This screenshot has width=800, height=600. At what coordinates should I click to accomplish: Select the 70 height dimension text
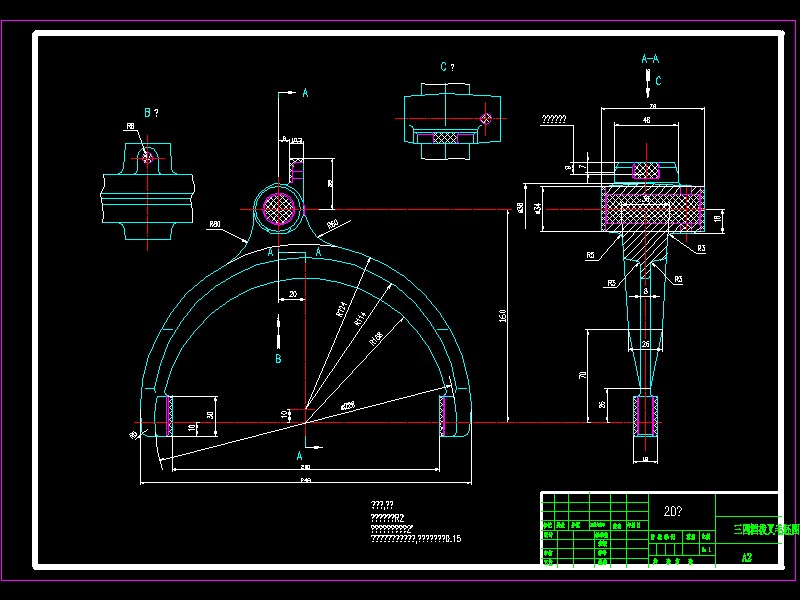coord(582,375)
